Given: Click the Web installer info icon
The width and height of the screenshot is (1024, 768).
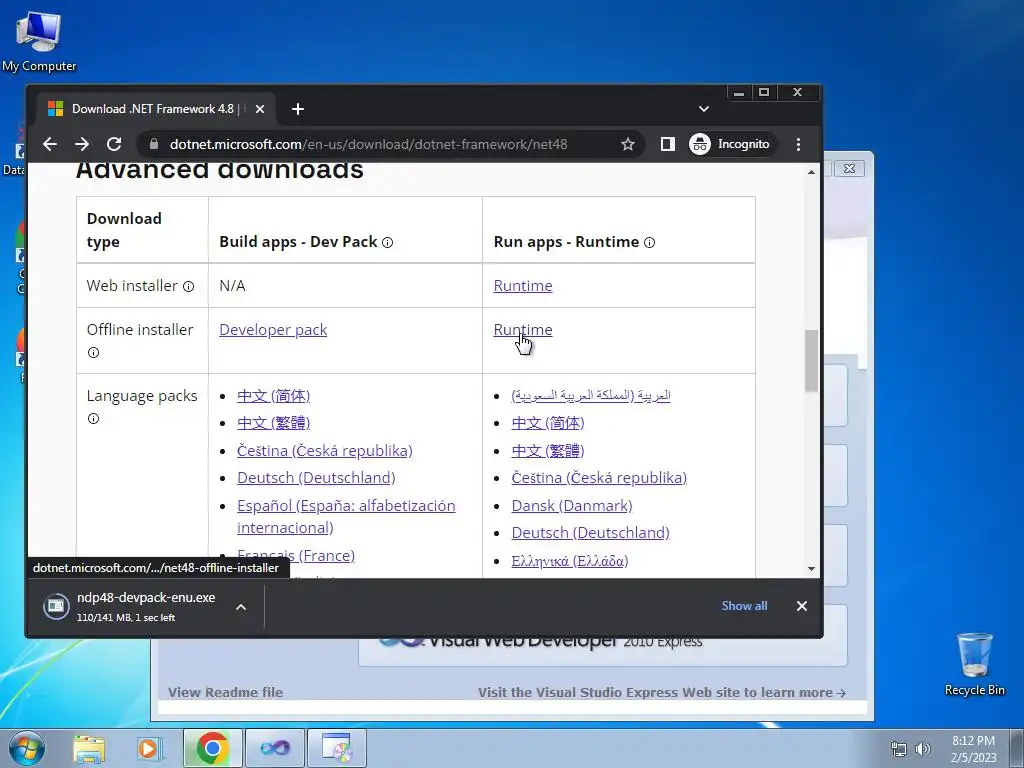Looking at the screenshot, I should (188, 286).
